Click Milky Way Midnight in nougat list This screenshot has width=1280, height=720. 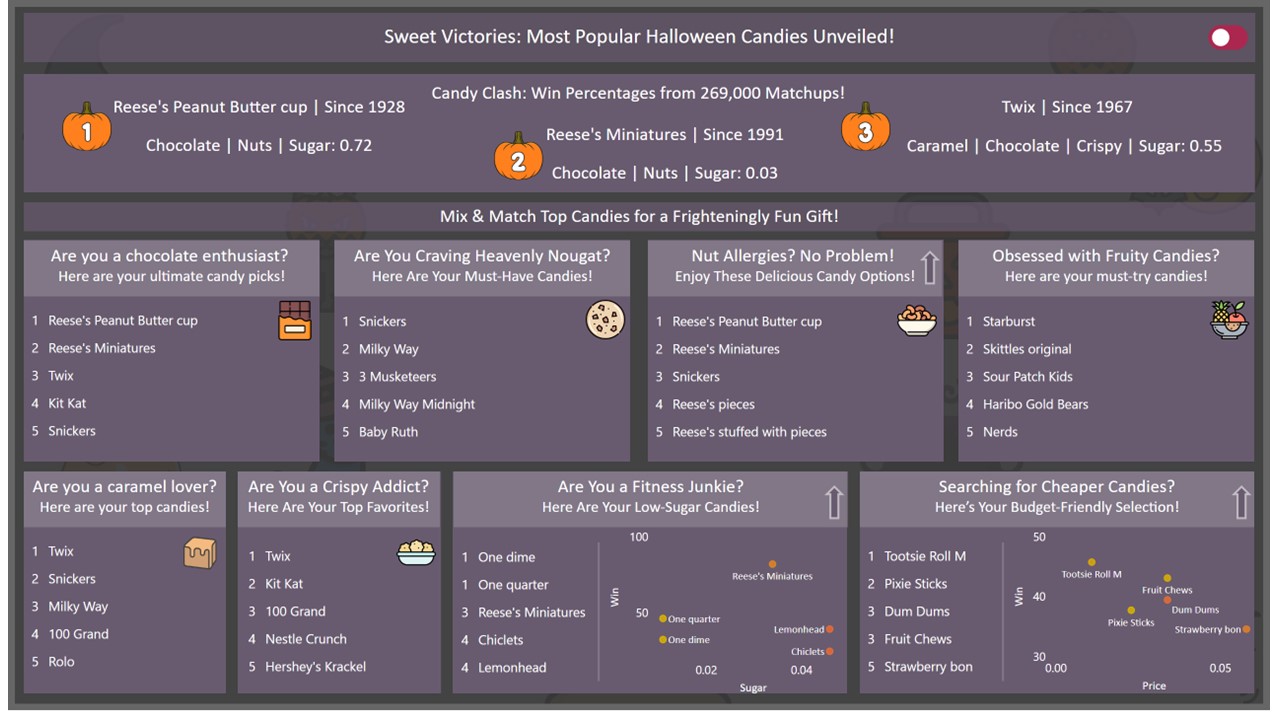(417, 404)
